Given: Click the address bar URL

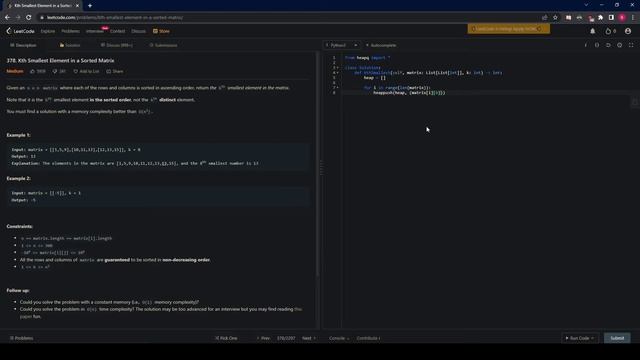Looking at the screenshot, I should pyautogui.click(x=115, y=18).
